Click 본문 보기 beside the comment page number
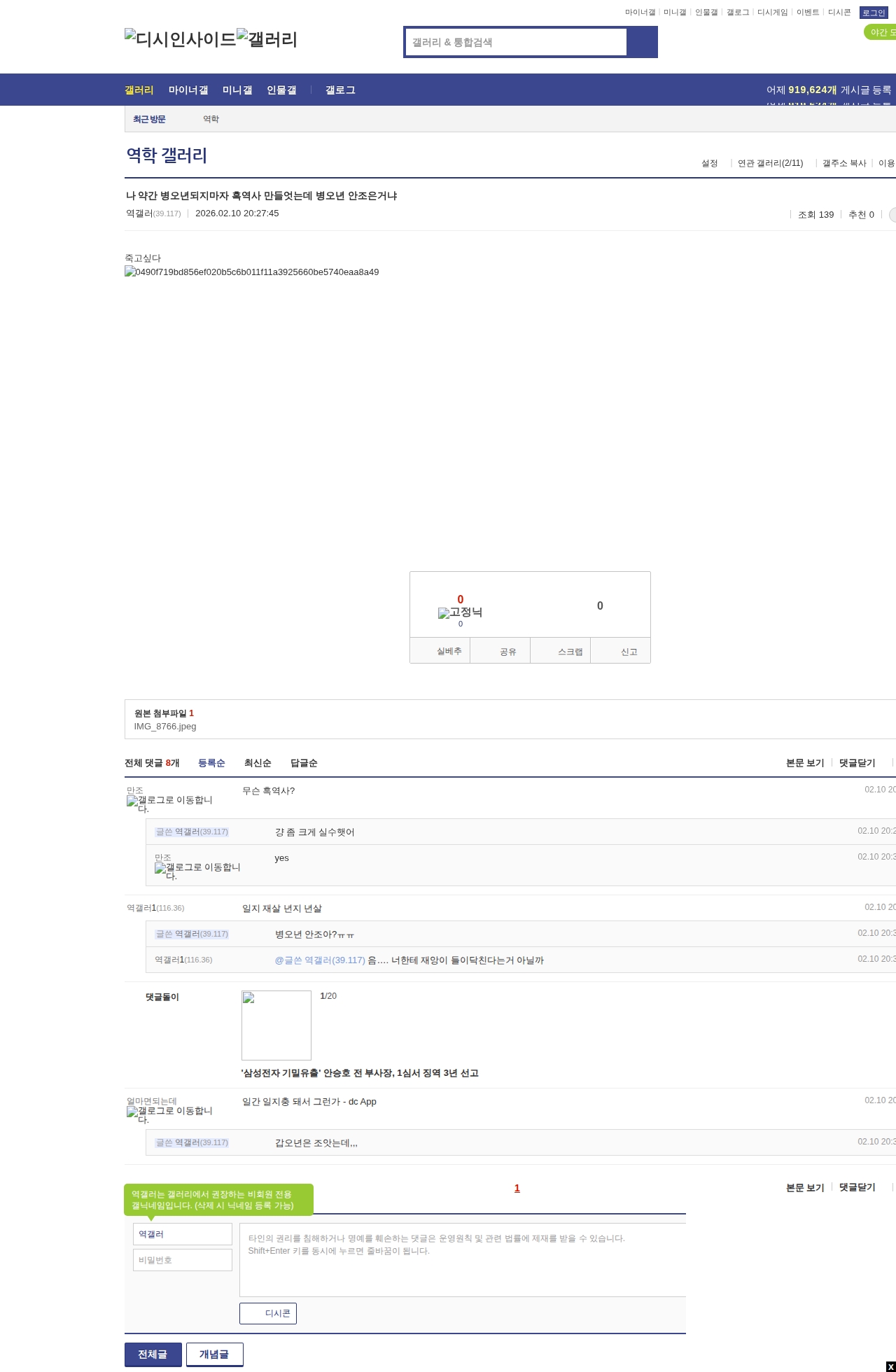The width and height of the screenshot is (896, 1372). pyautogui.click(x=805, y=1187)
